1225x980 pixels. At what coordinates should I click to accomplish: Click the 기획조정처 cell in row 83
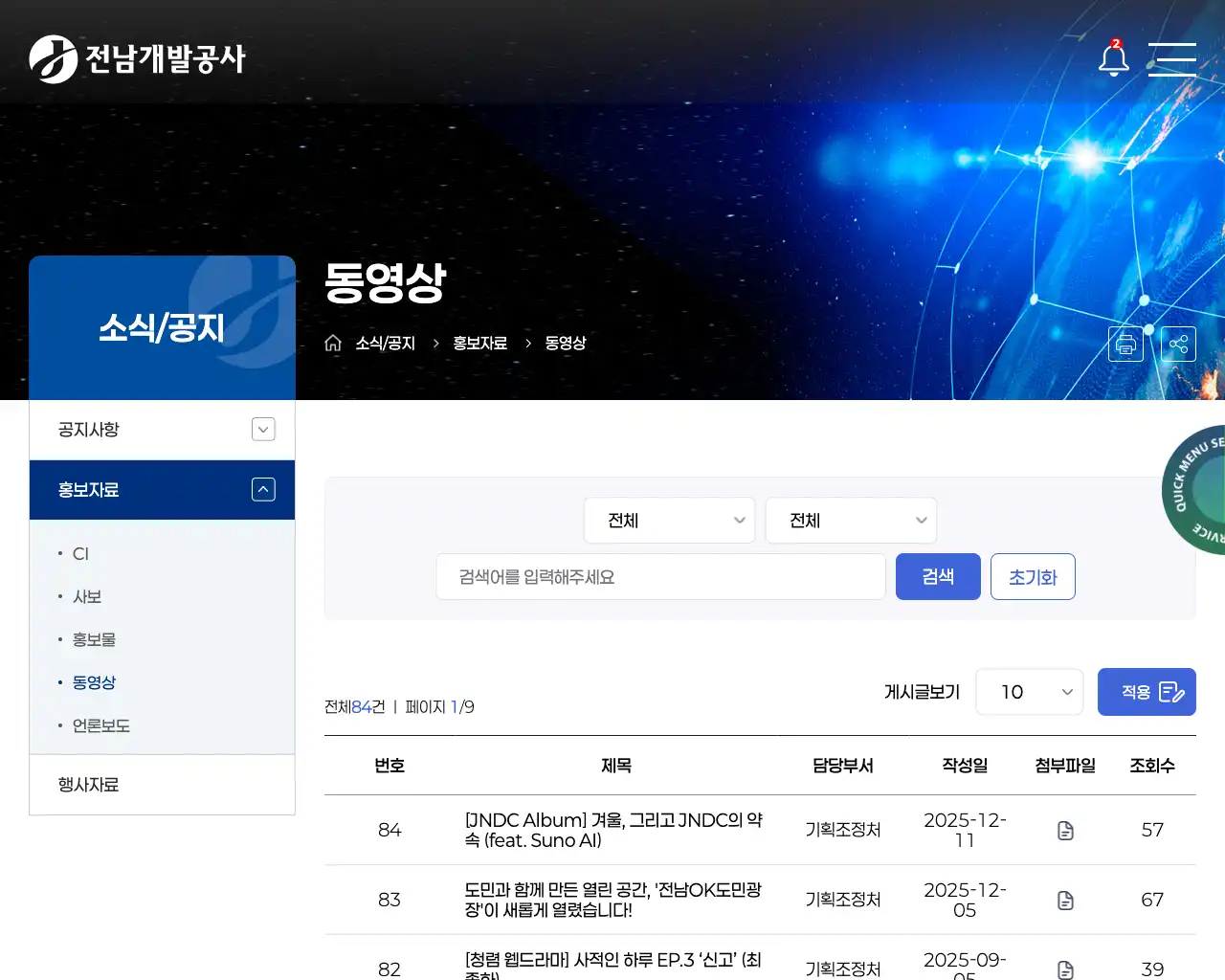[842, 900]
